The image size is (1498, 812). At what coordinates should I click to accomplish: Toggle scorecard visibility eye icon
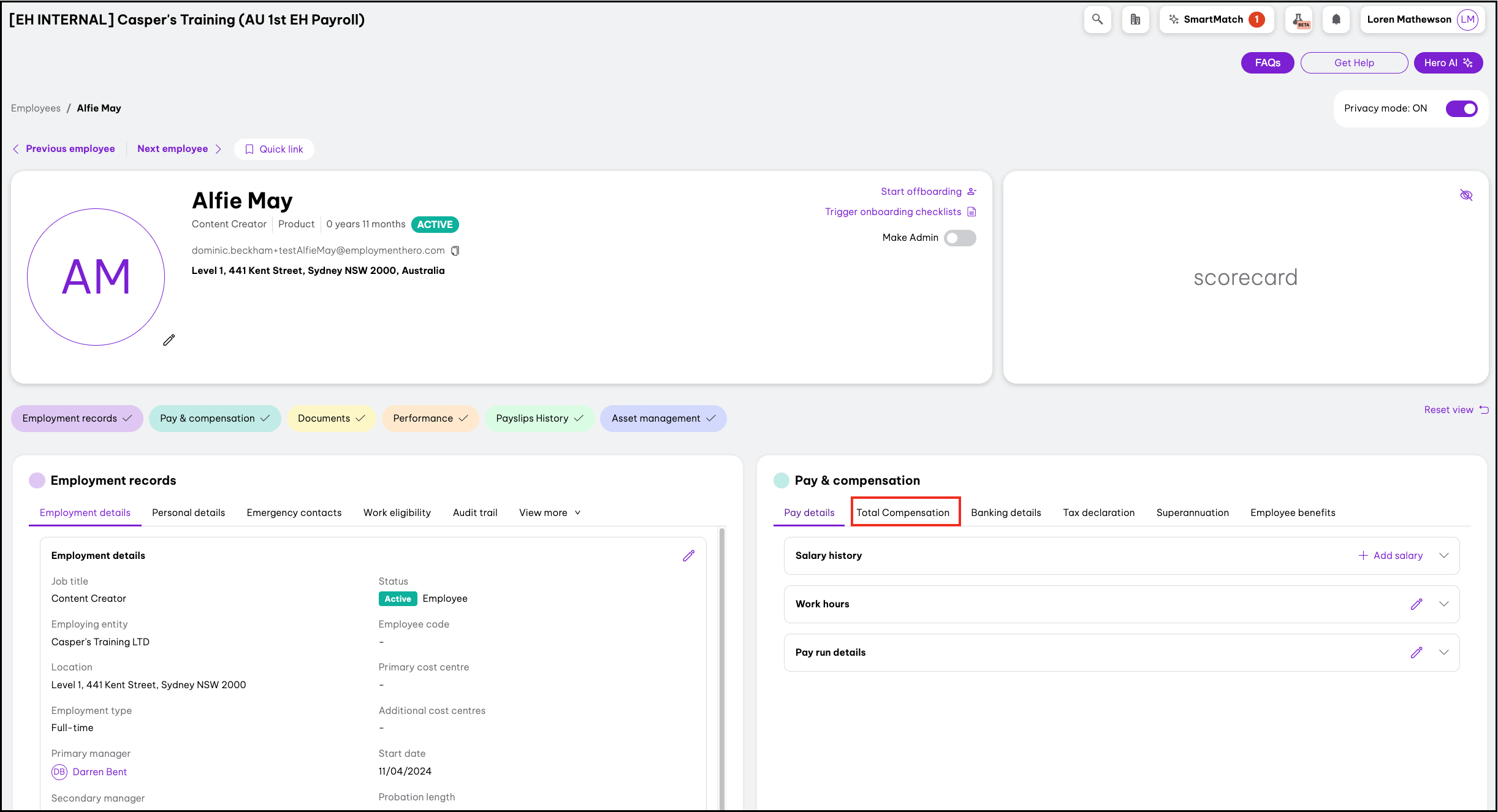[1466, 195]
